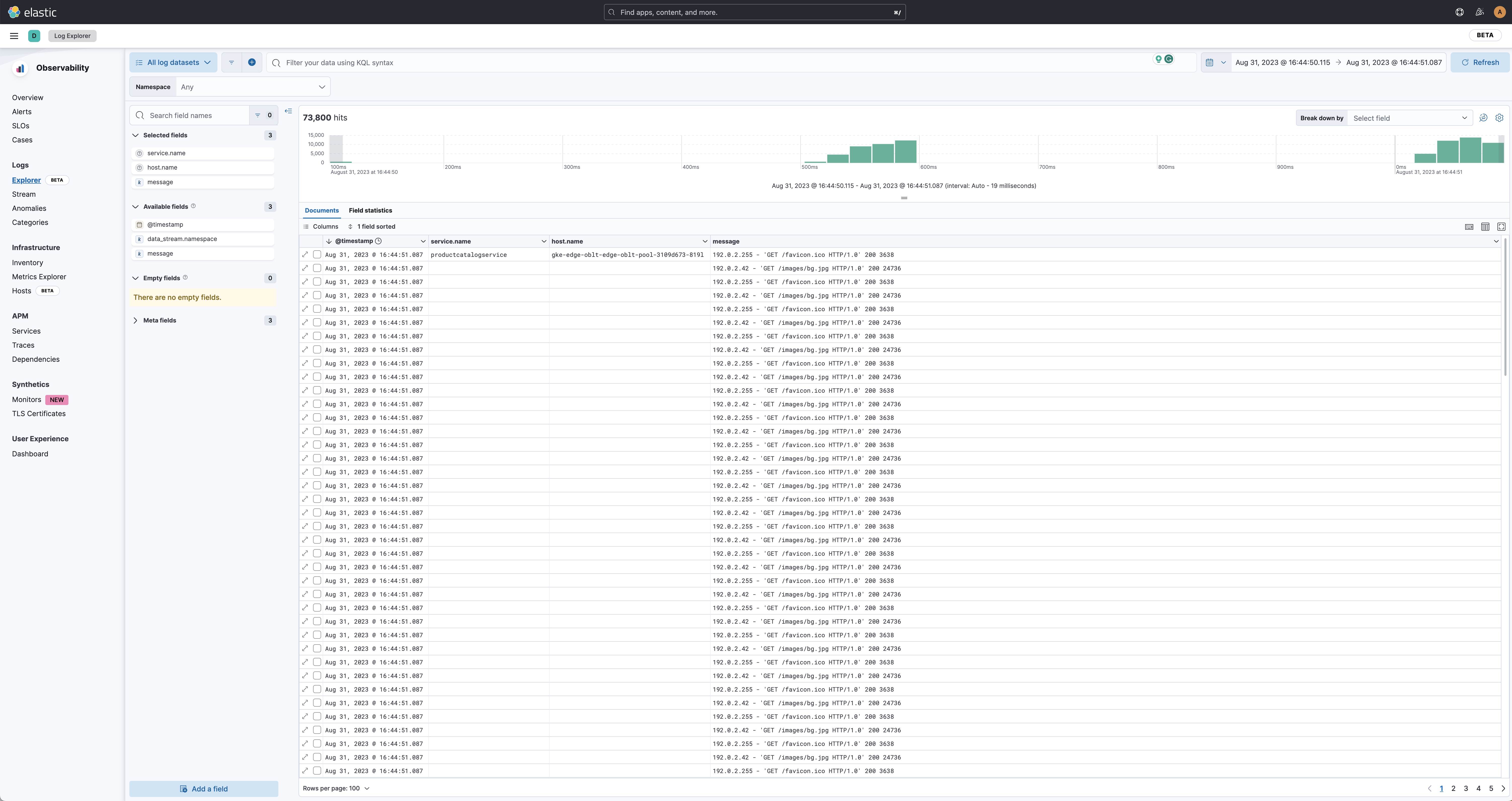Screen dimensions: 1512x801
Task: Open Services under APM navigation
Action: pos(26,331)
